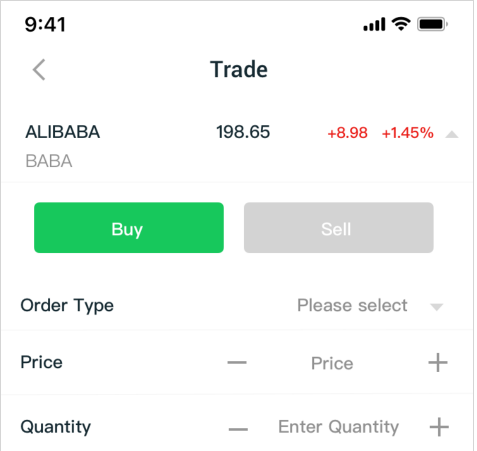477x451 pixels.
Task: Tap the Wi-Fi status icon
Action: [x=401, y=24]
